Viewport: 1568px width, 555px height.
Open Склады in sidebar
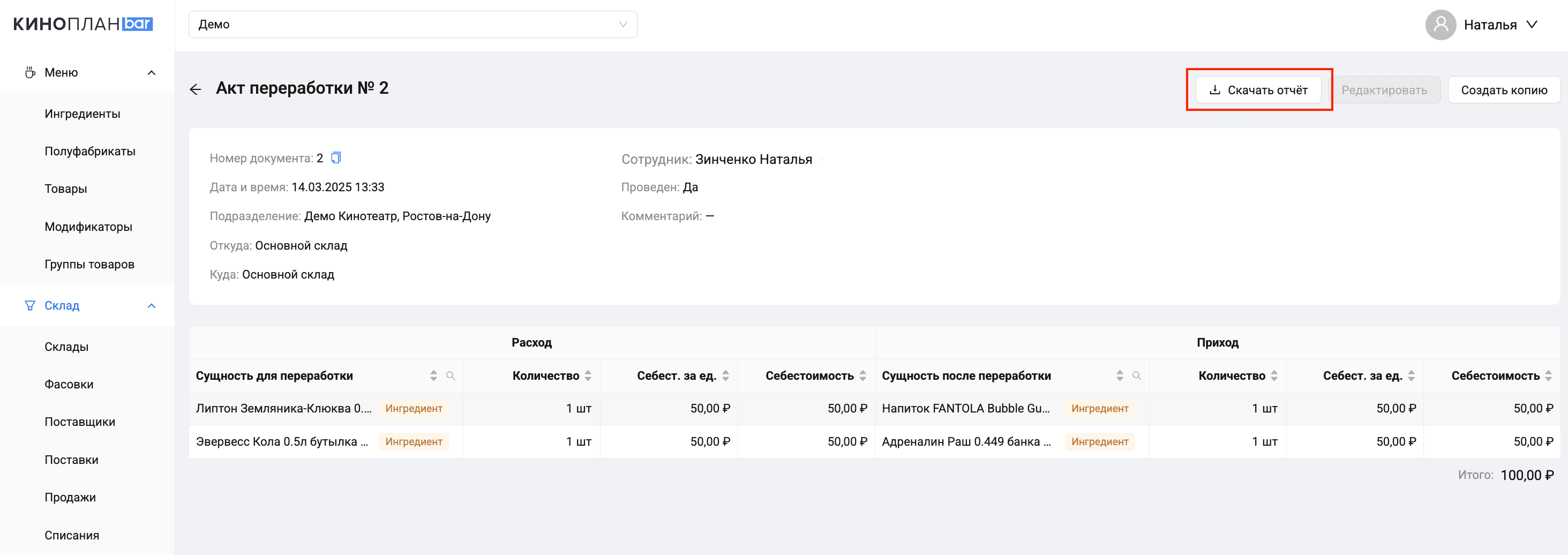pos(66,347)
